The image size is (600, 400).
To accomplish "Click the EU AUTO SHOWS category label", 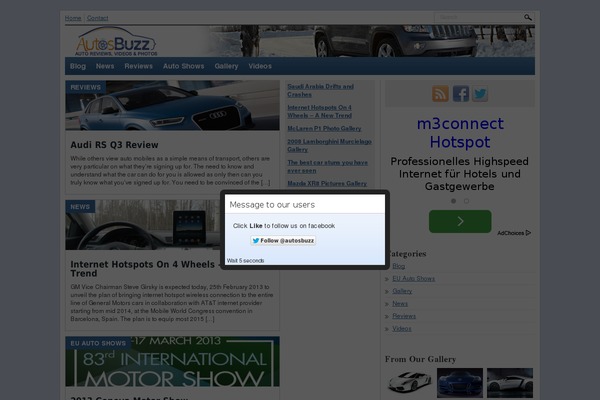I will click(x=98, y=343).
